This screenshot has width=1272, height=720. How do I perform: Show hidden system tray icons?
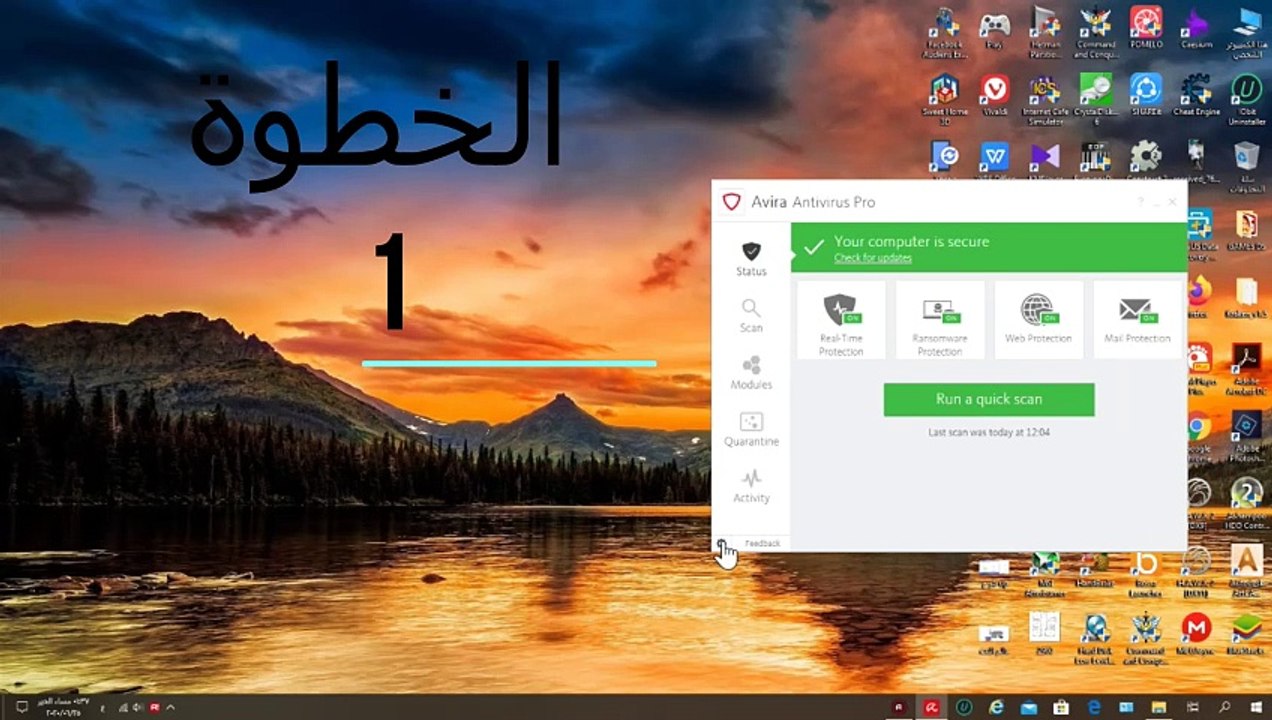[171, 707]
